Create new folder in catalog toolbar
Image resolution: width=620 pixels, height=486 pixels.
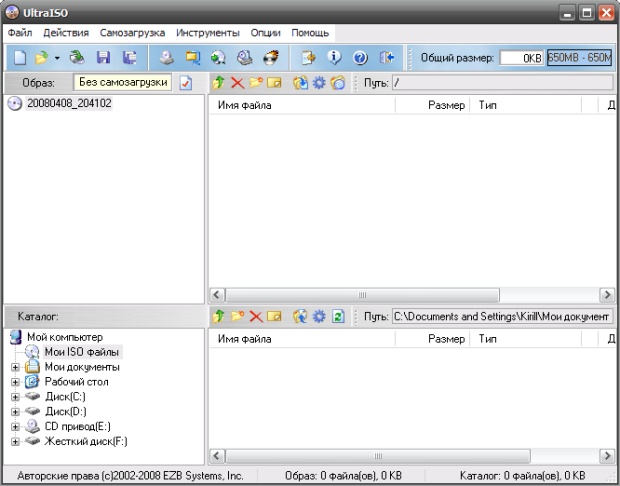[237, 316]
